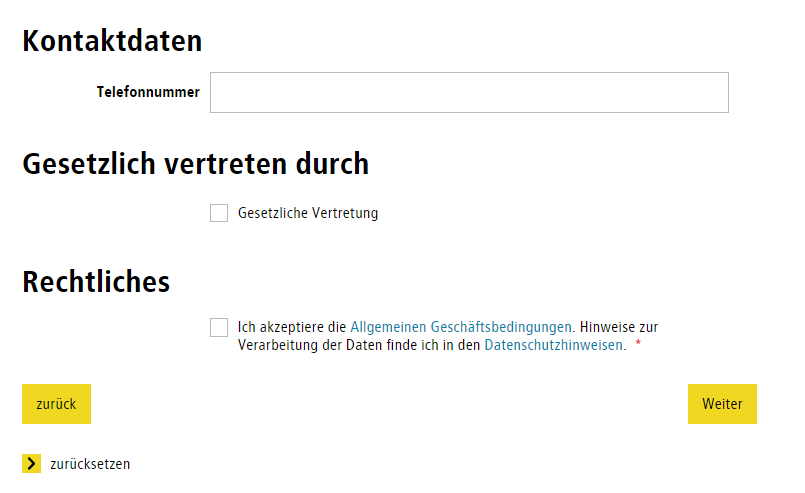Open the Allgemeinen Geschäftsbedingungen link
This screenshot has width=805, height=493.
point(461,327)
